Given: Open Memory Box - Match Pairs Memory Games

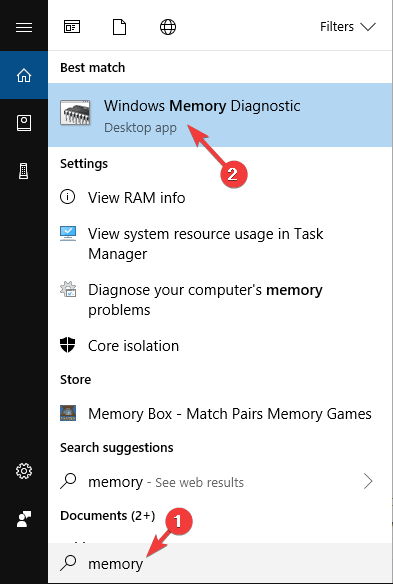Looking at the screenshot, I should click(230, 414).
